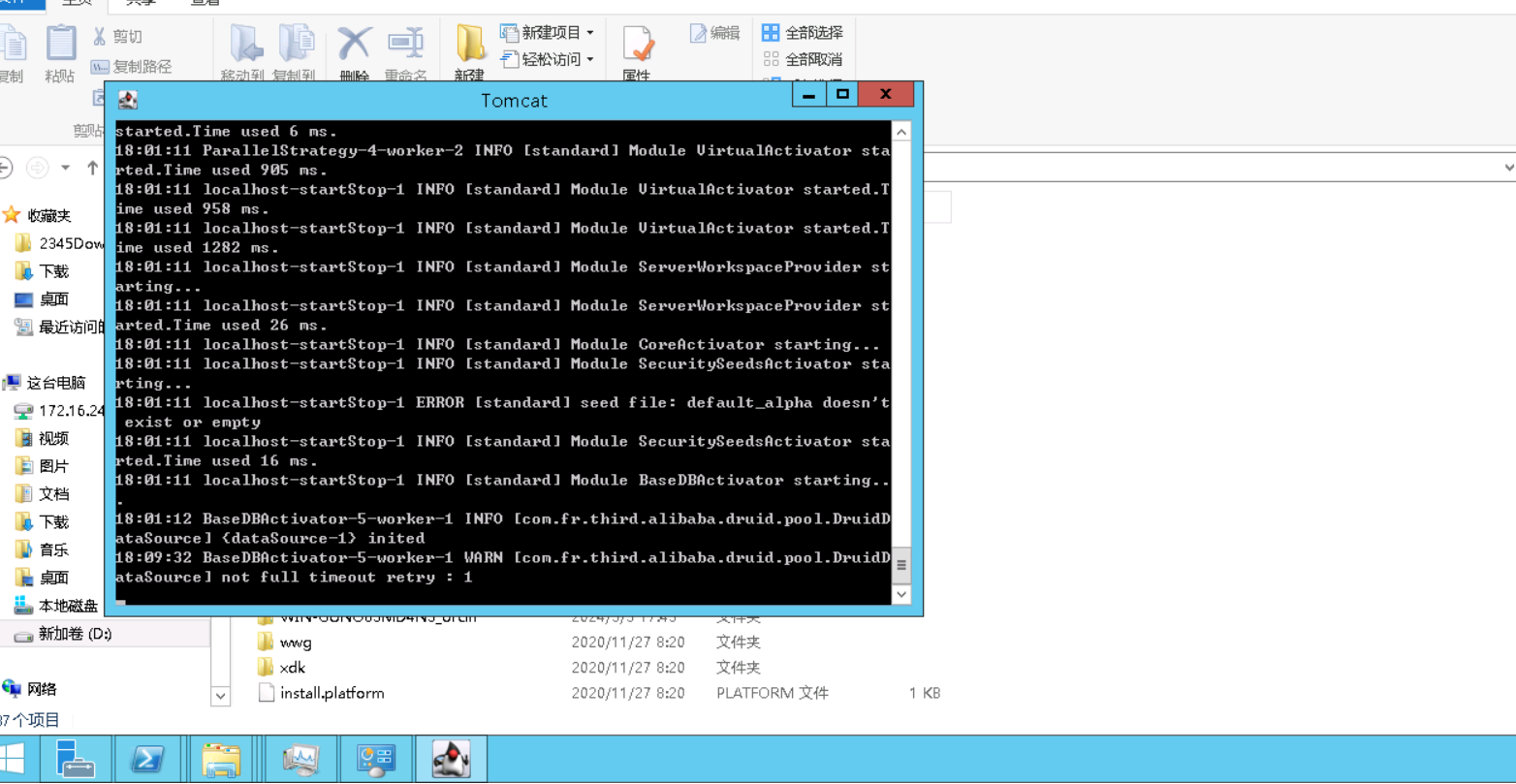Click the Tomcat console scroll down arrow

click(x=901, y=593)
